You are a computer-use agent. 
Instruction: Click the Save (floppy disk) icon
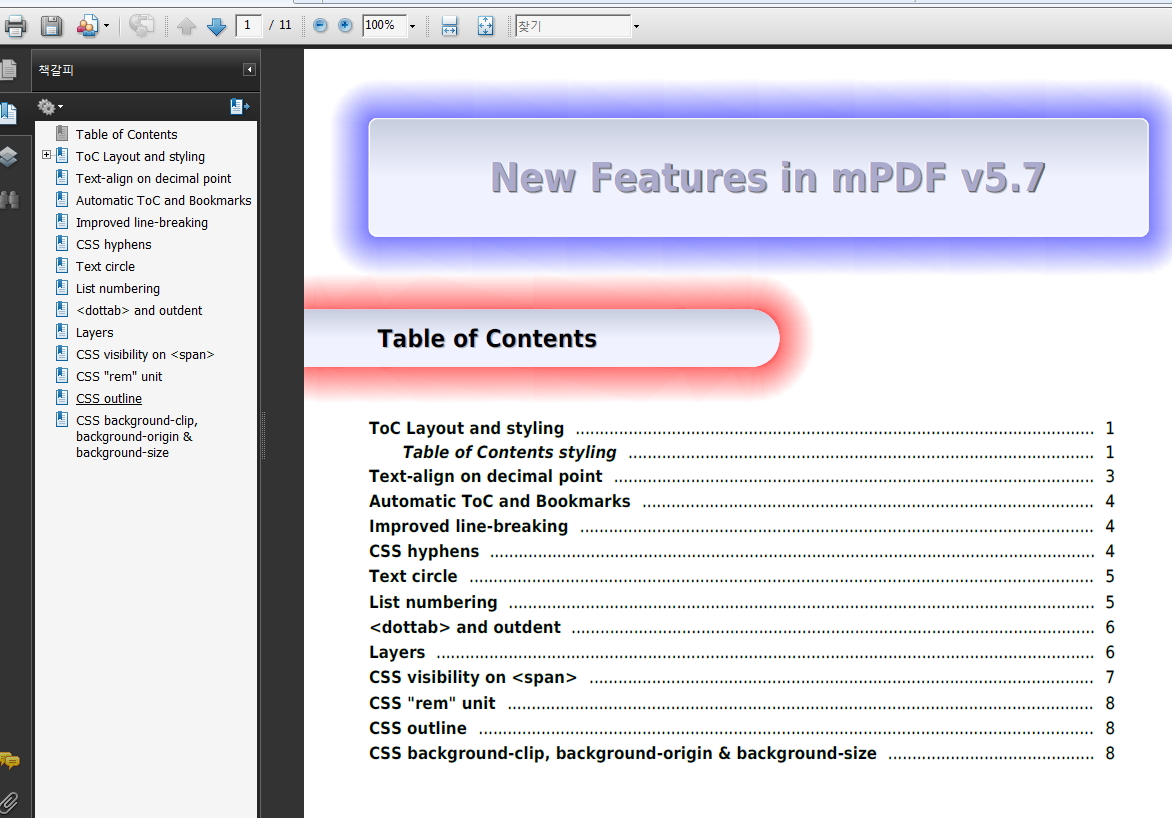point(51,26)
